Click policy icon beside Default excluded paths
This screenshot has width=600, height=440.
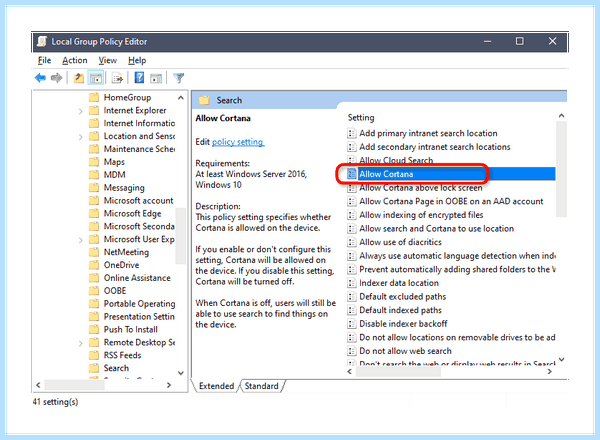pos(351,297)
